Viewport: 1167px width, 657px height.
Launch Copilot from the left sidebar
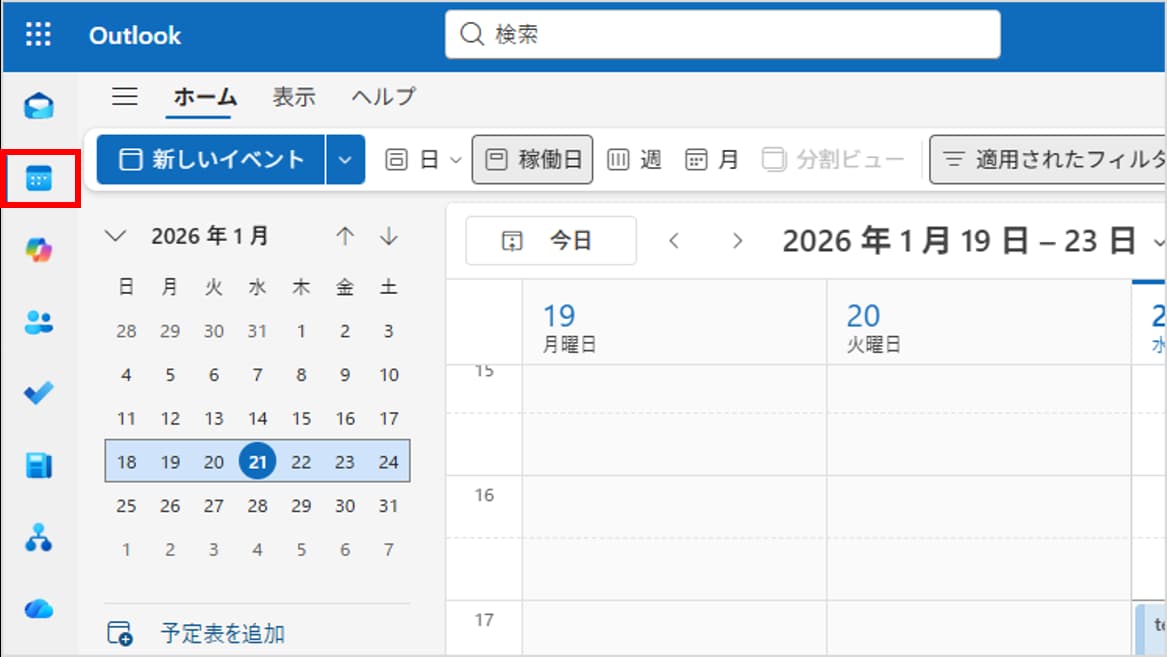[39, 250]
